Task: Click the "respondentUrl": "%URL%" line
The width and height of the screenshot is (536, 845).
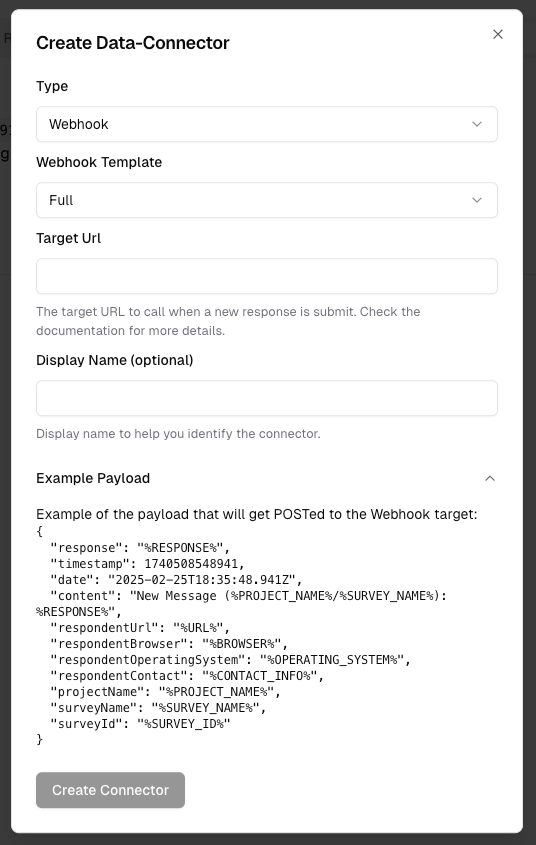Action: coord(140,628)
